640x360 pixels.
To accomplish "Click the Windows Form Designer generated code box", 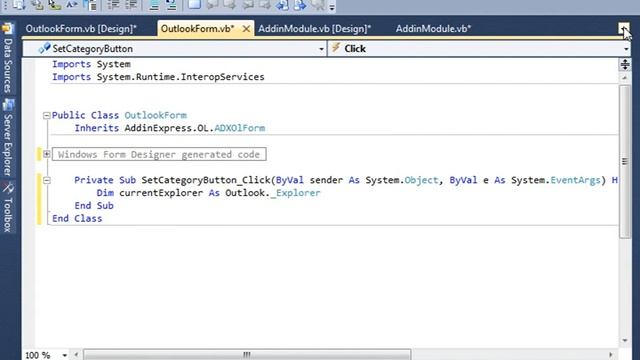I will pos(159,154).
